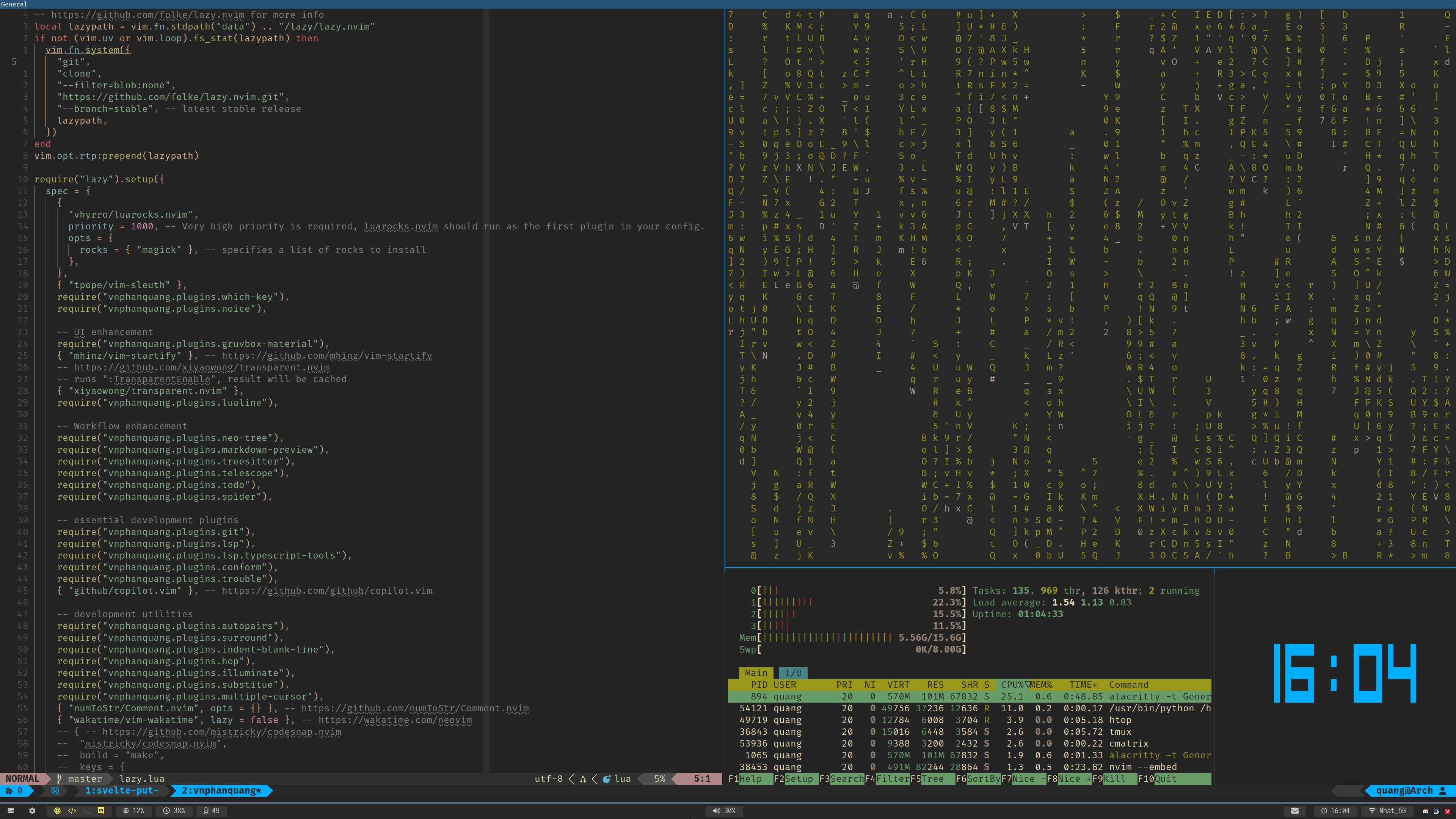Click the memory usage 38% module
Screen dimensions: 1456x819
coord(175,811)
